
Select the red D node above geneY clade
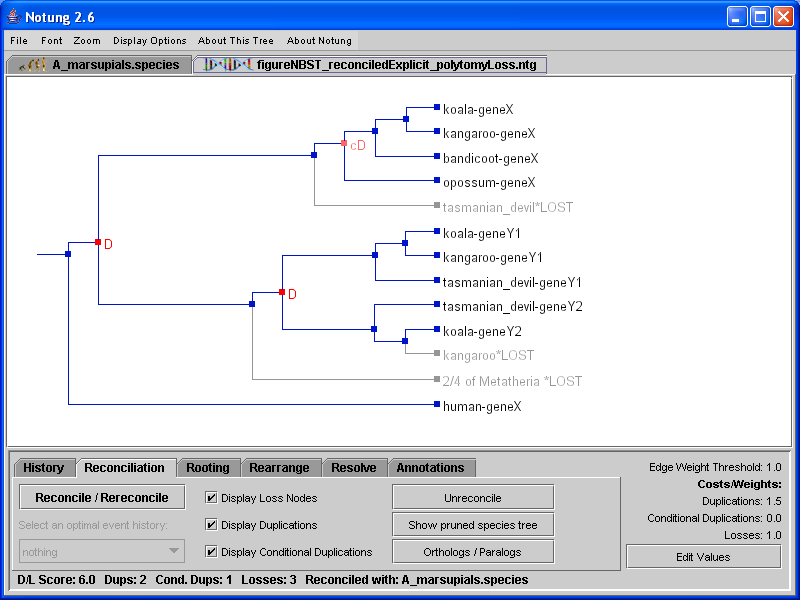pos(282,292)
